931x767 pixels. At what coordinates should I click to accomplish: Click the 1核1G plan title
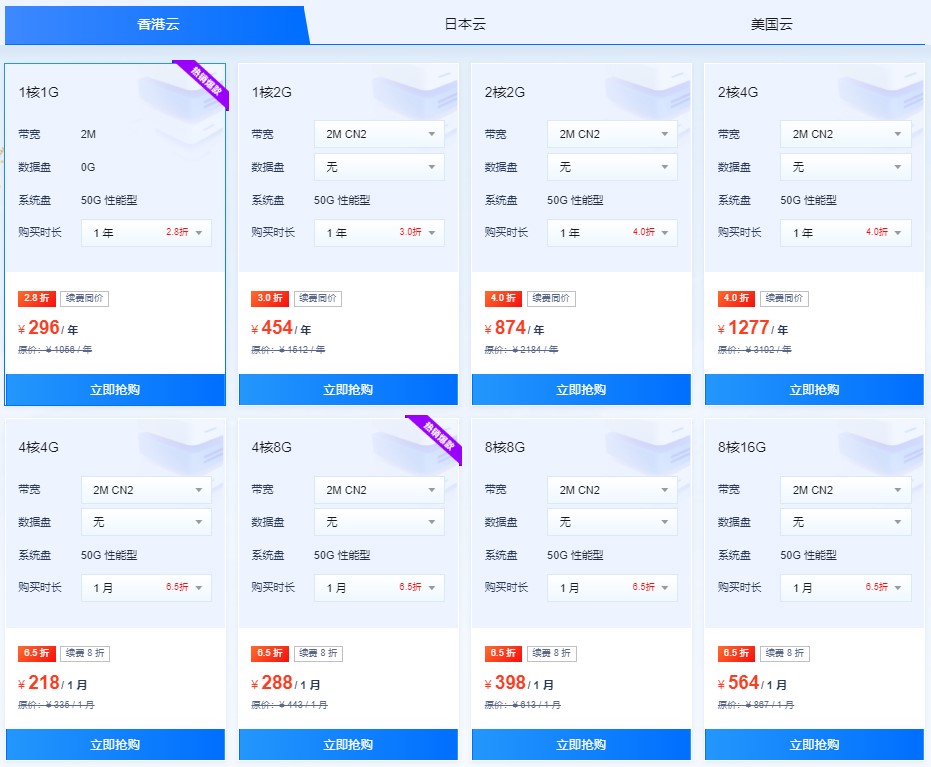coord(39,92)
